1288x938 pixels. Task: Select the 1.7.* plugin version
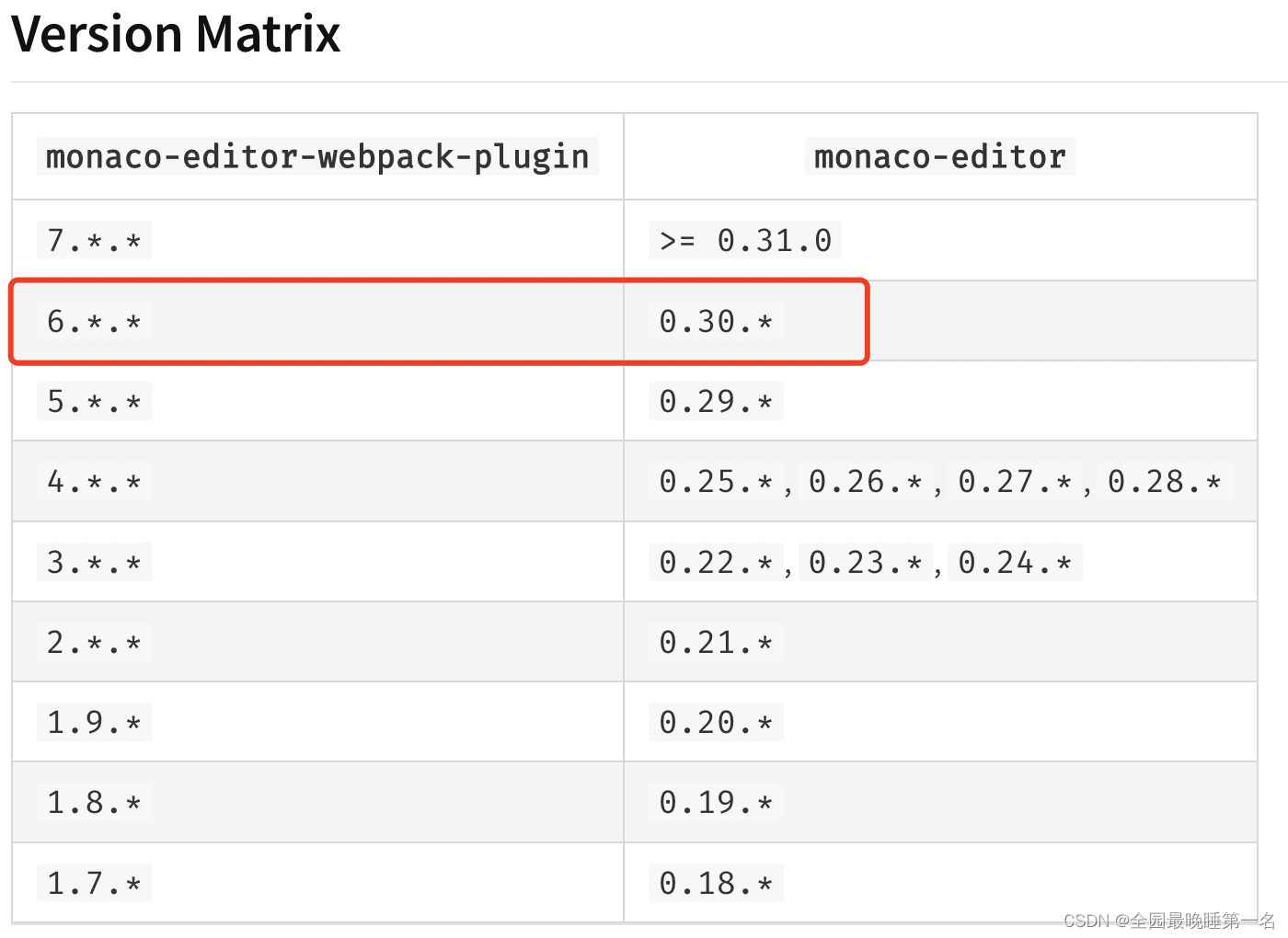95,883
